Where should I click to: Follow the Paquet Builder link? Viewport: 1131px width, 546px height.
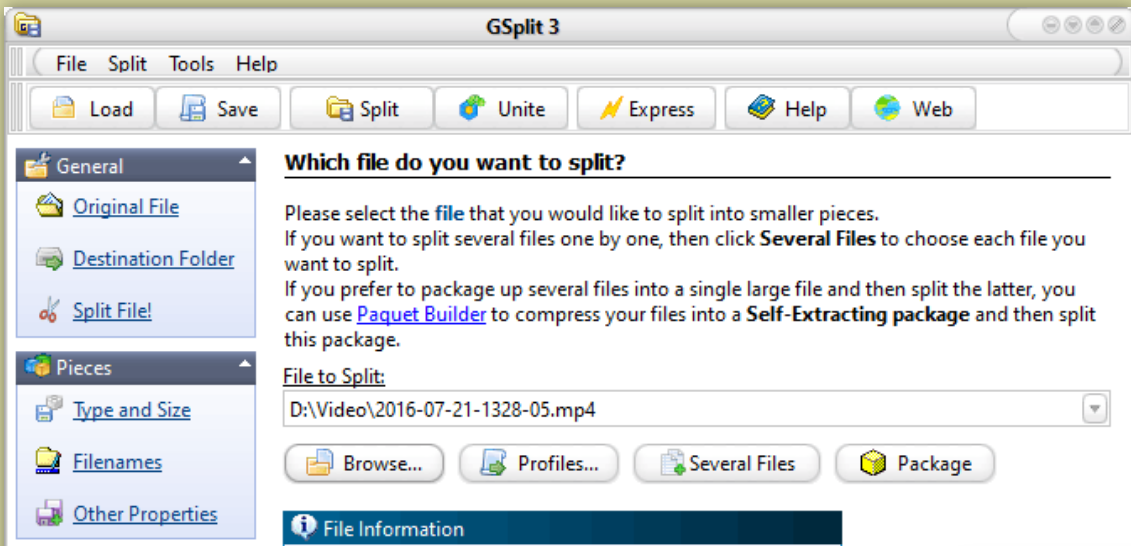421,314
